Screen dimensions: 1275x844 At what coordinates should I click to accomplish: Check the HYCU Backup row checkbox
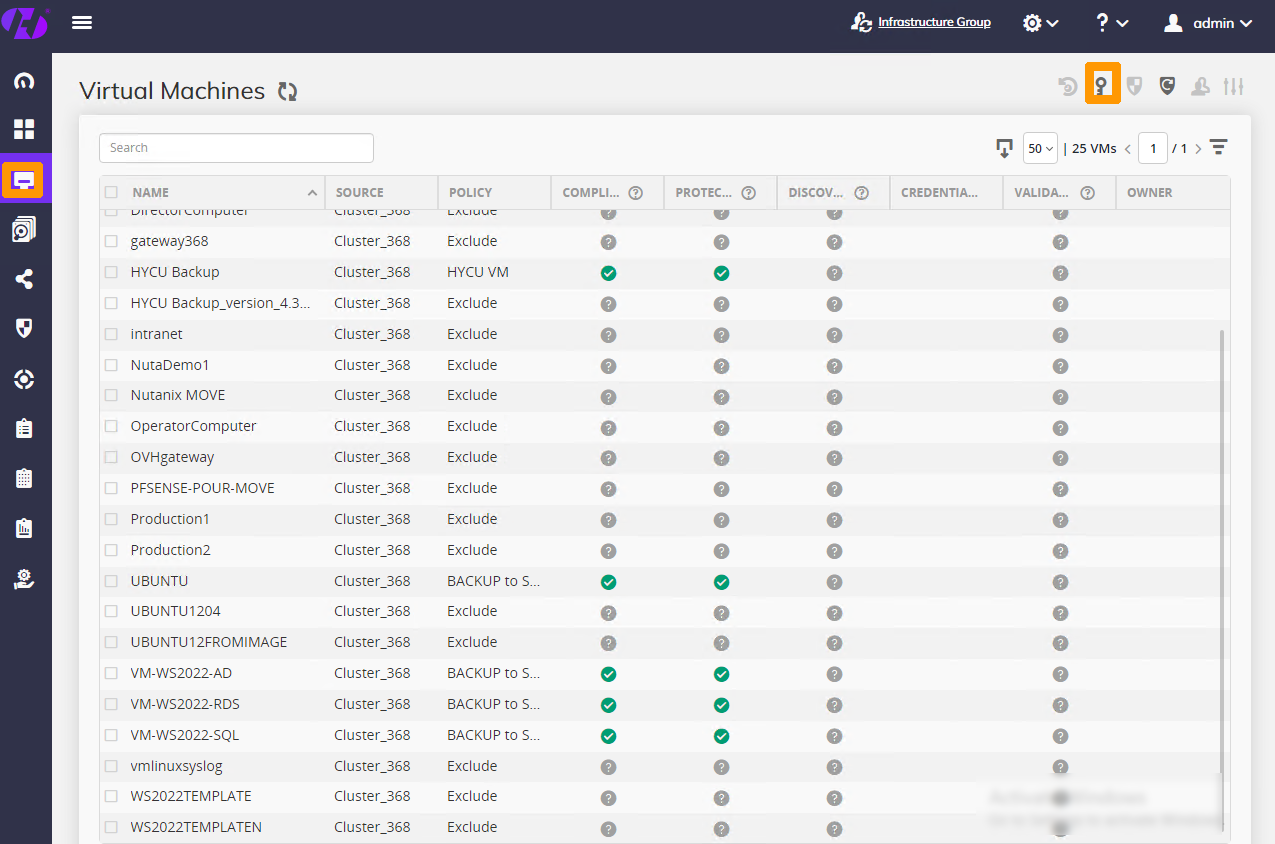coord(111,272)
